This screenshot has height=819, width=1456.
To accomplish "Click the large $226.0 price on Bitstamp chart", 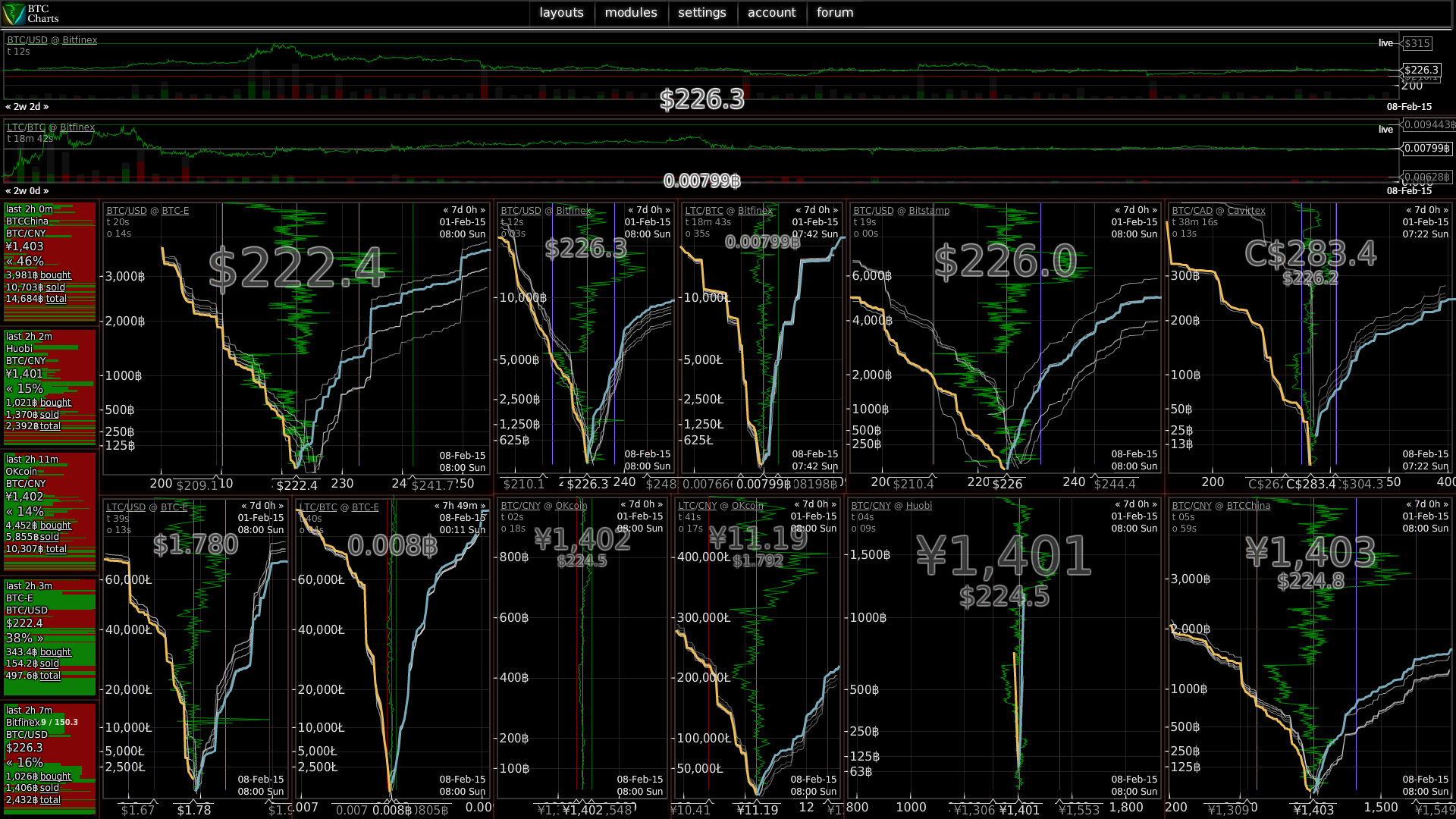I will [1006, 262].
